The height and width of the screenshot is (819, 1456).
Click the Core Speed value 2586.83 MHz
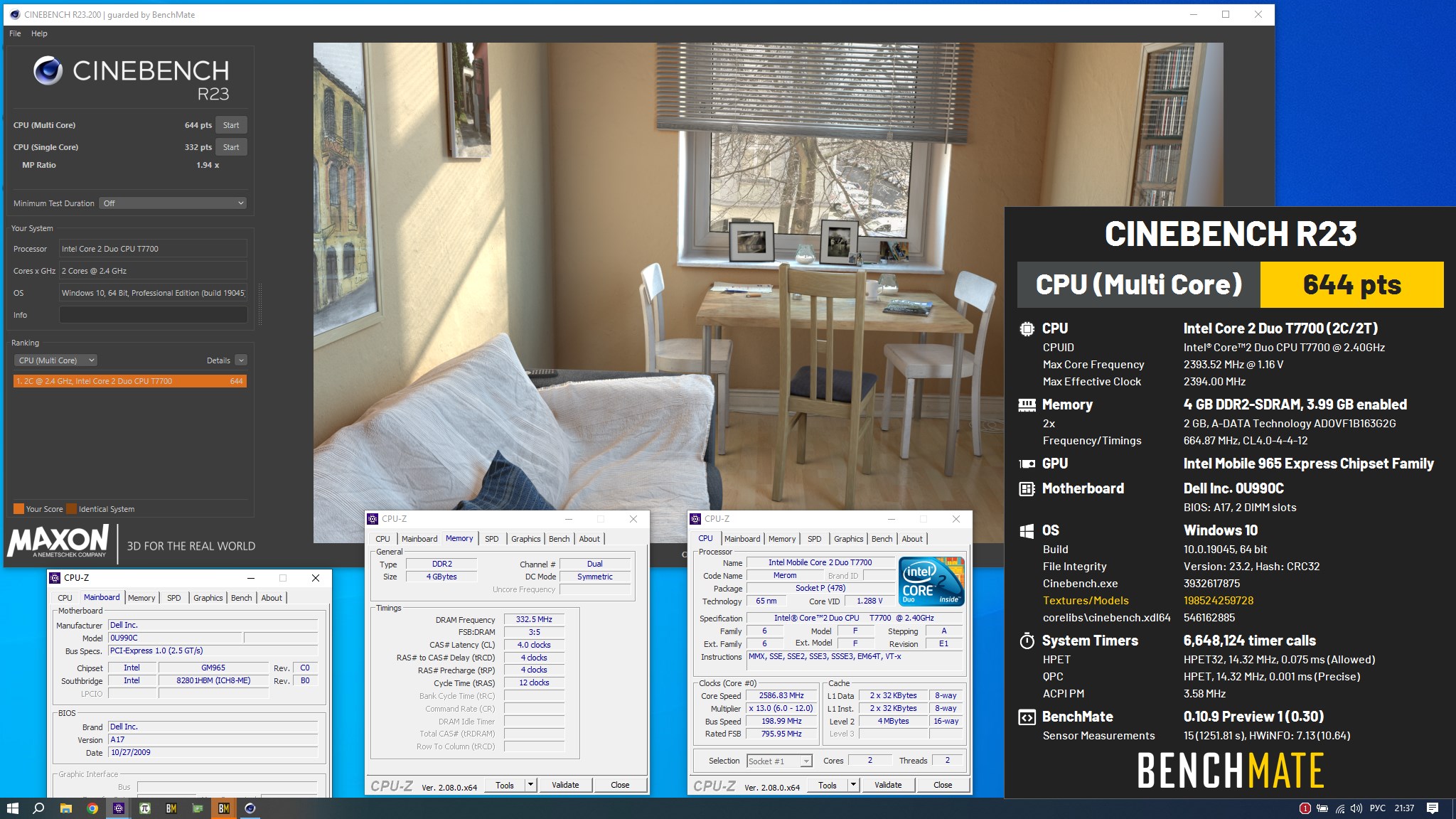pyautogui.click(x=781, y=695)
